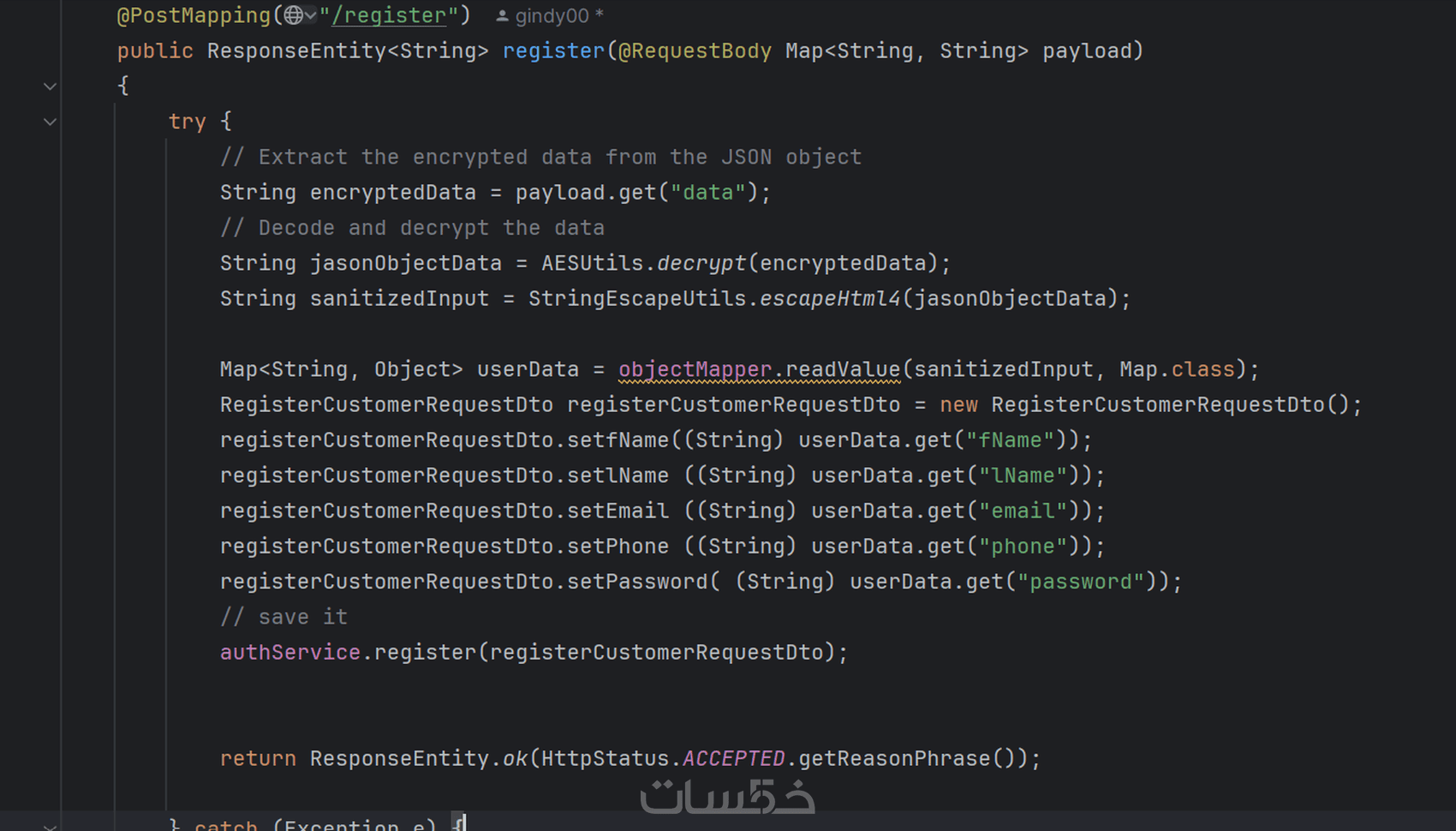Click the escapeHtml4 method call
The height and width of the screenshot is (831, 1456).
830,299
